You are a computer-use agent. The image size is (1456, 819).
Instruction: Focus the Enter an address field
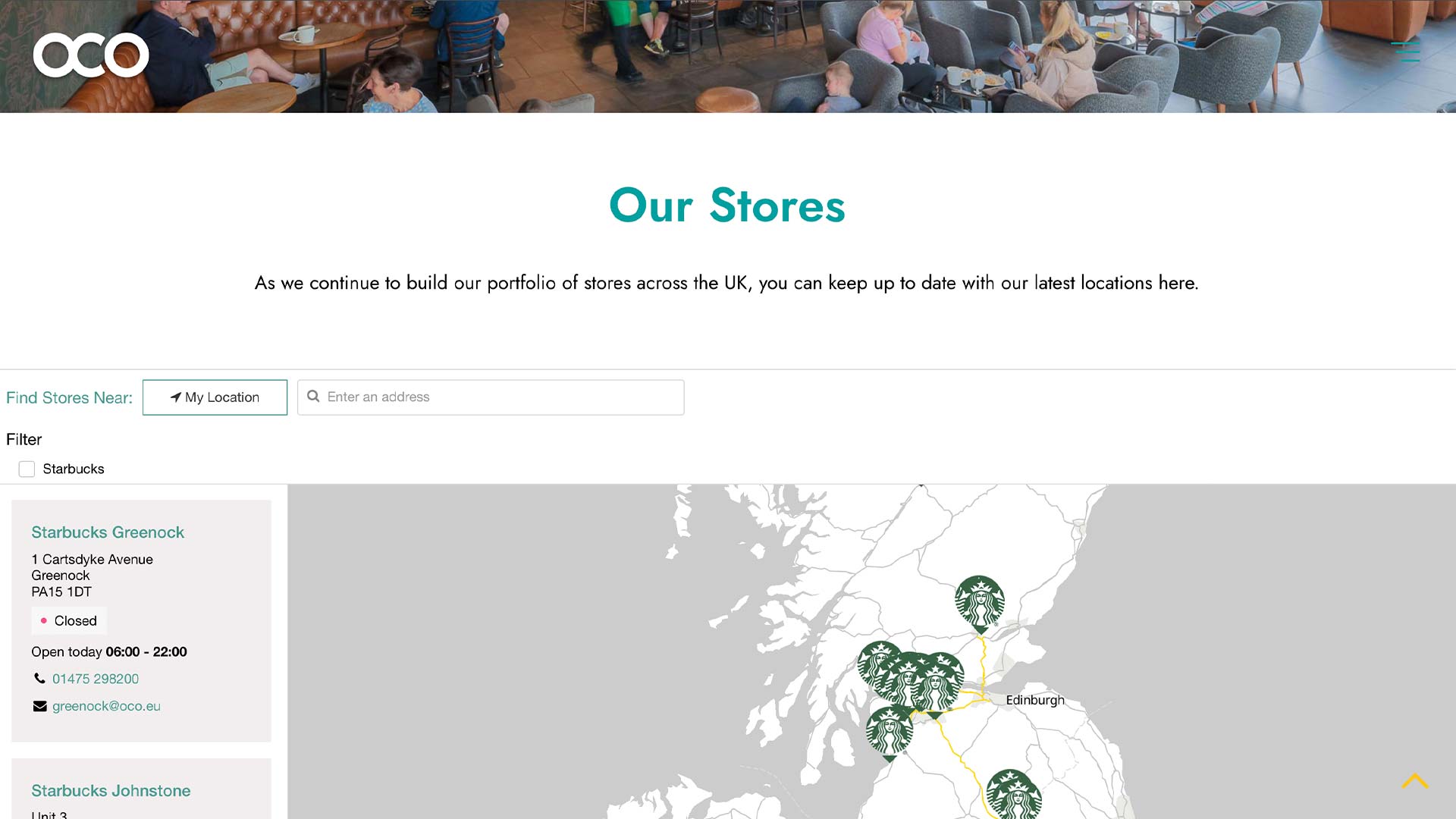(x=491, y=397)
